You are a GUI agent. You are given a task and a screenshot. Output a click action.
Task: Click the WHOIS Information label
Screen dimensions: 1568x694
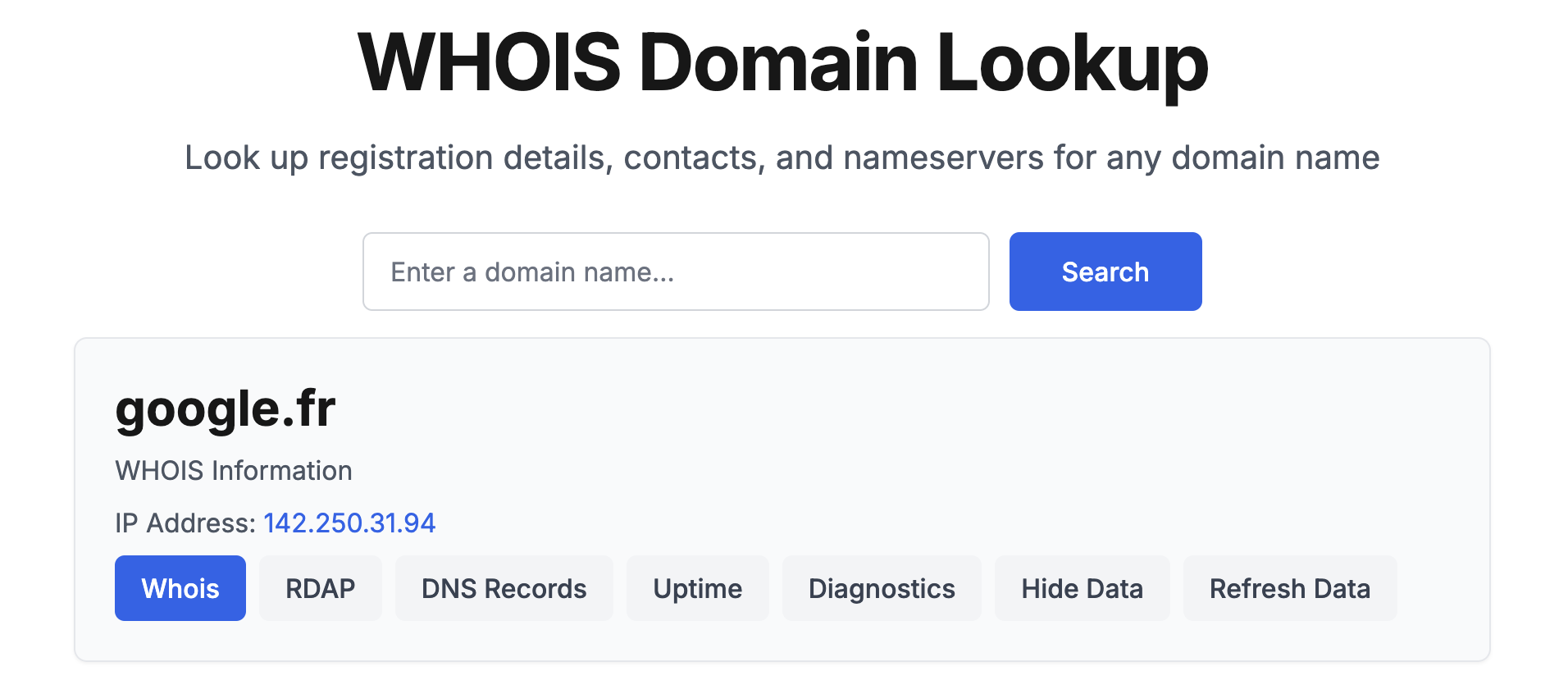[x=234, y=470]
